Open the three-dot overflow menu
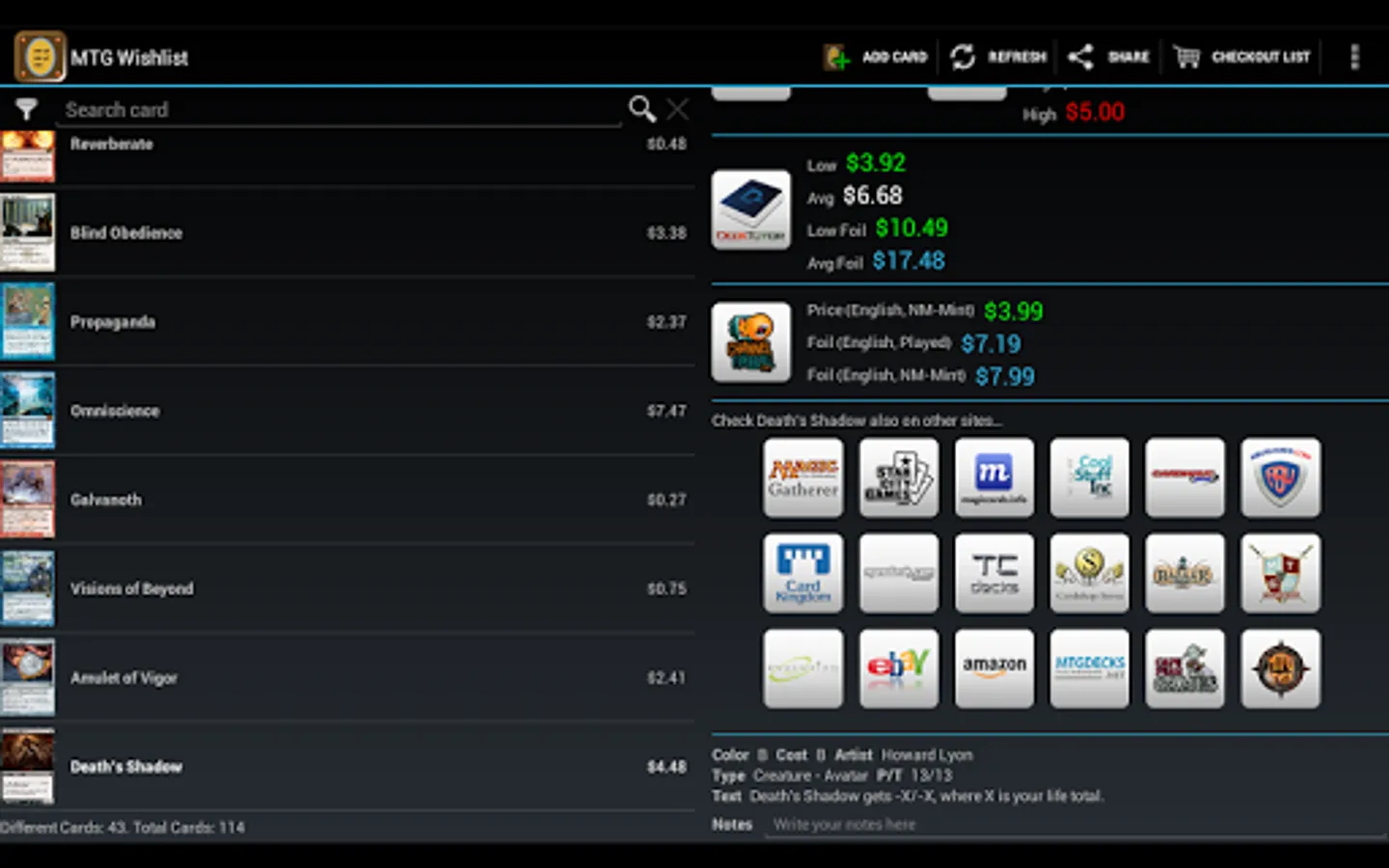1389x868 pixels. click(x=1354, y=57)
